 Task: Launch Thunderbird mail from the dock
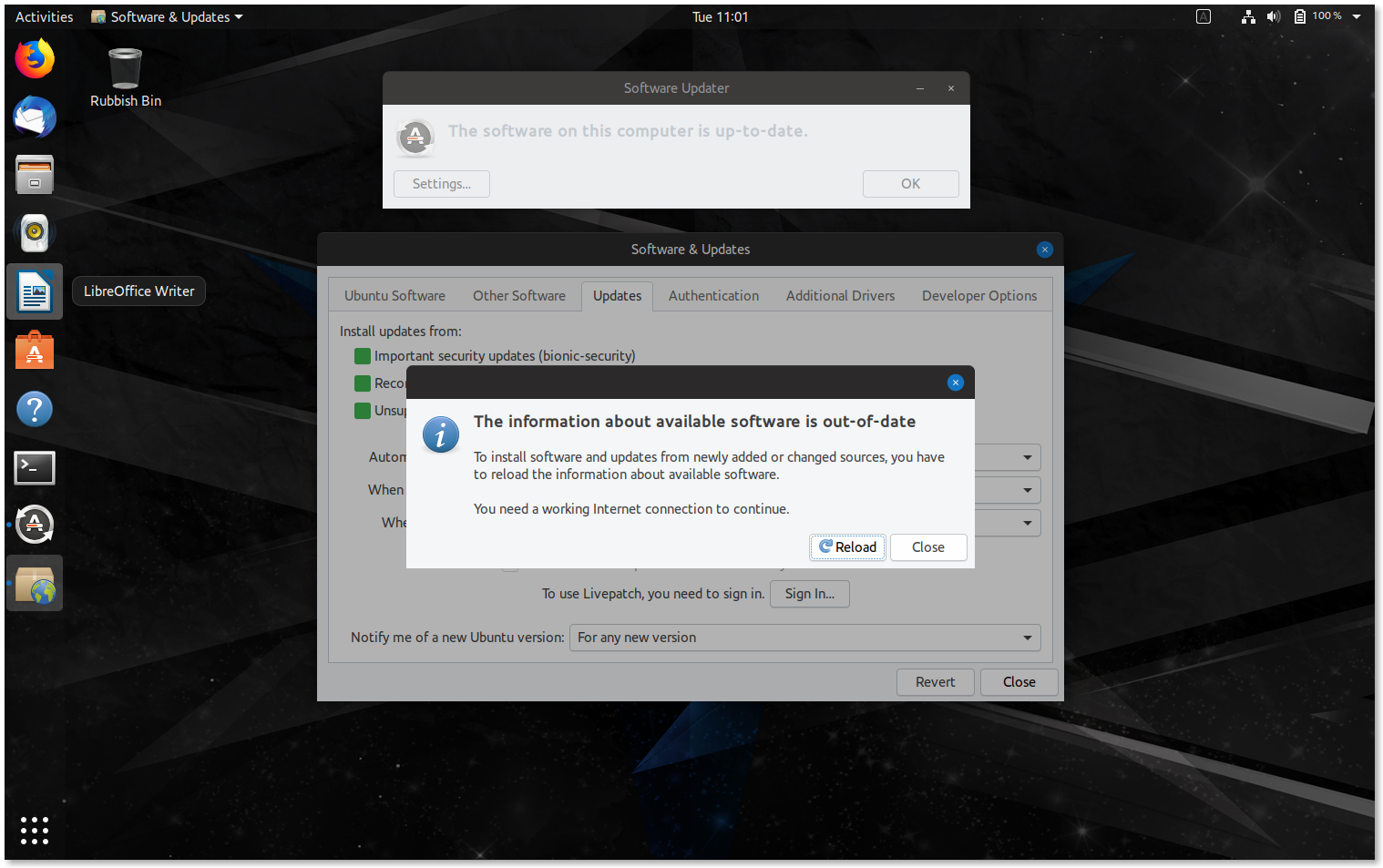point(35,117)
